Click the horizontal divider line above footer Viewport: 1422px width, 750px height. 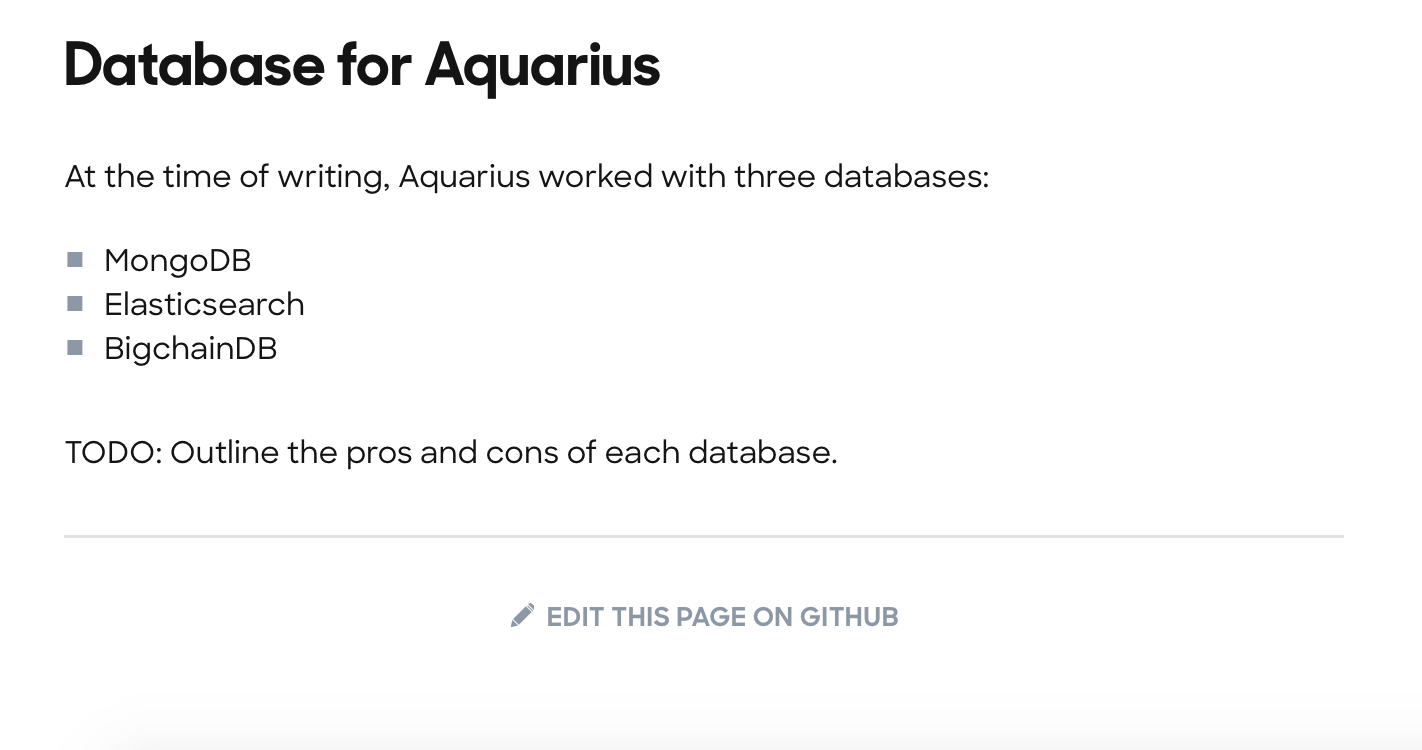point(704,537)
